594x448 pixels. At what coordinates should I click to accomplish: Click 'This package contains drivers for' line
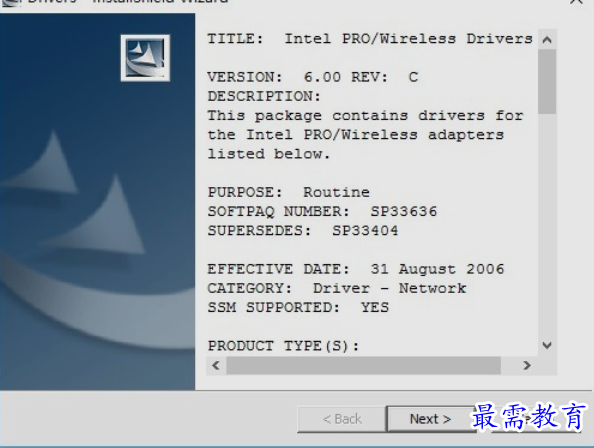pos(365,116)
